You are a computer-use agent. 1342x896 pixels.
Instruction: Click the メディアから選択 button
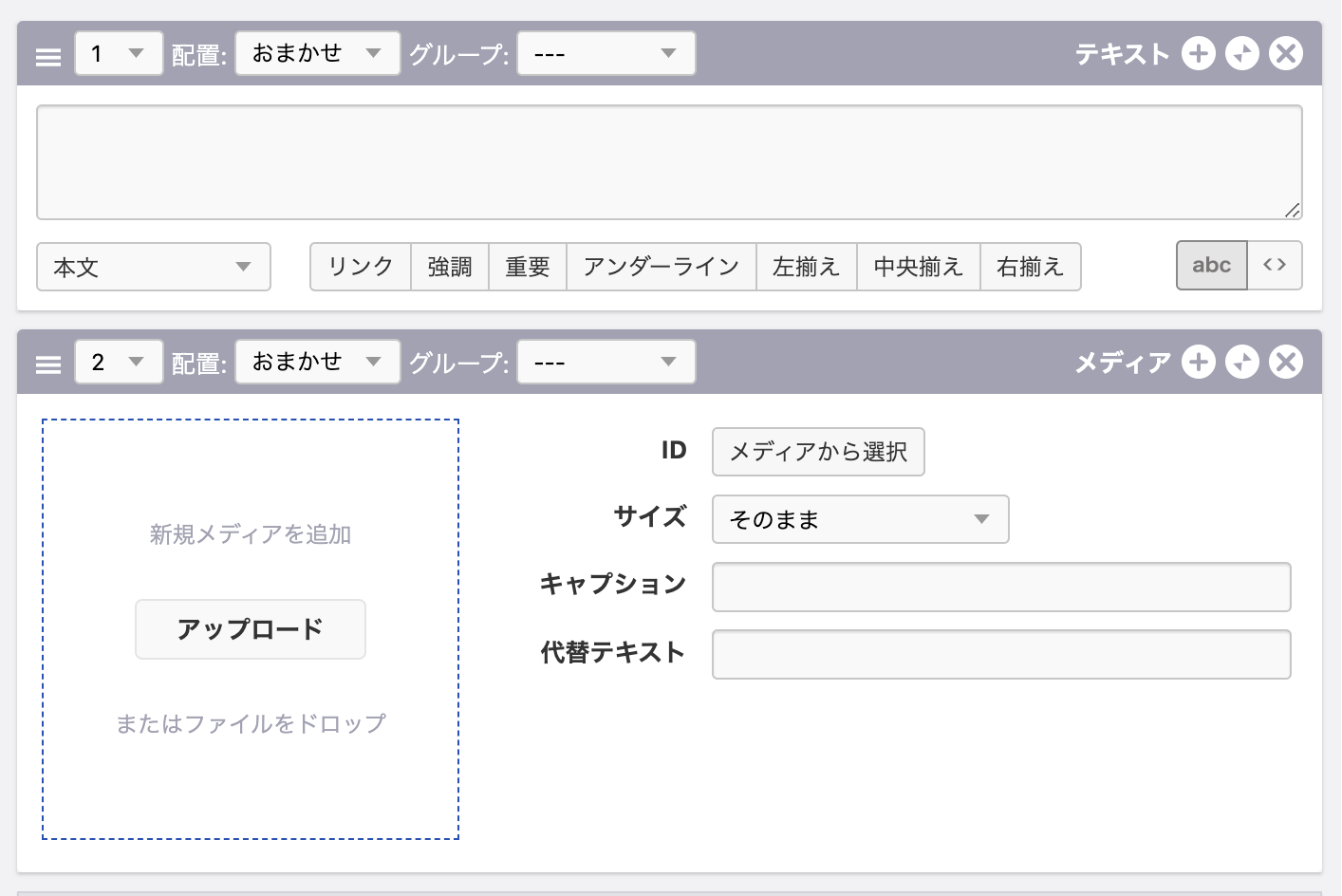tap(818, 452)
